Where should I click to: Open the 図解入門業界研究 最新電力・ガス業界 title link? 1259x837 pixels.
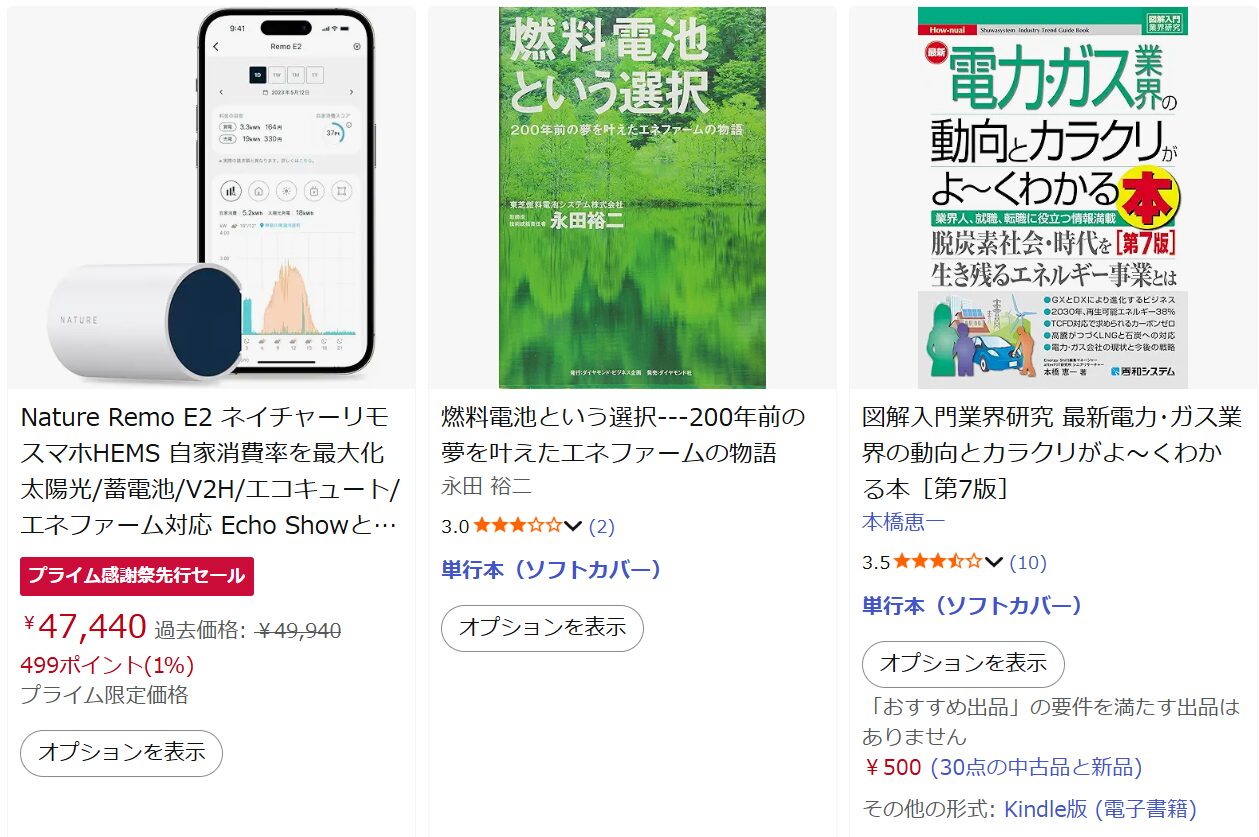coord(1052,453)
